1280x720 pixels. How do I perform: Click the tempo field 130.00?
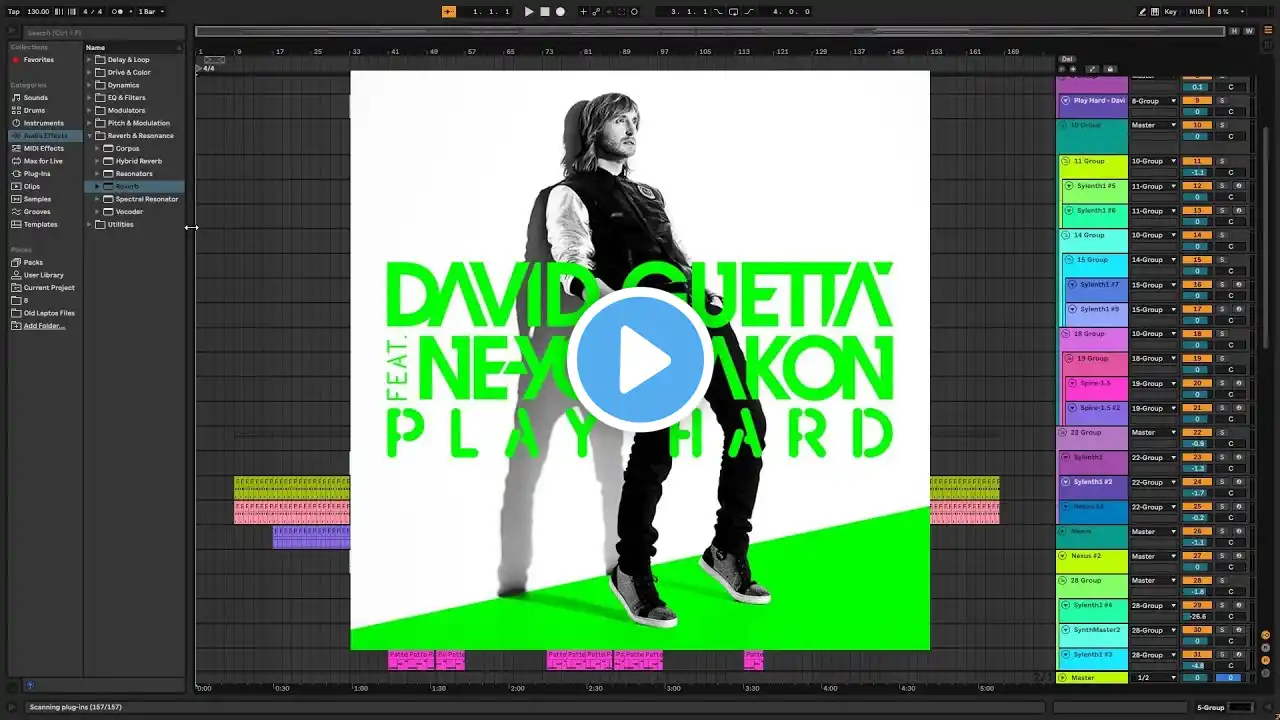[x=38, y=12]
